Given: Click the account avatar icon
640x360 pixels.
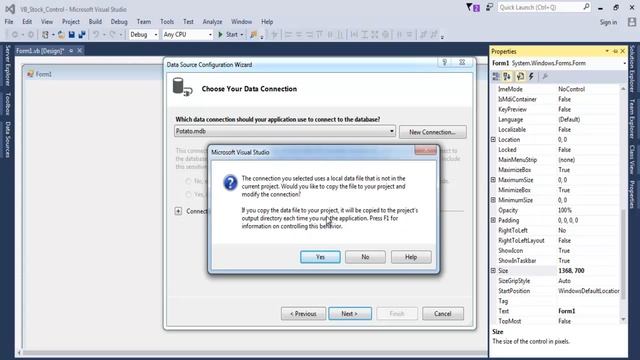Looking at the screenshot, I should coord(631,22).
